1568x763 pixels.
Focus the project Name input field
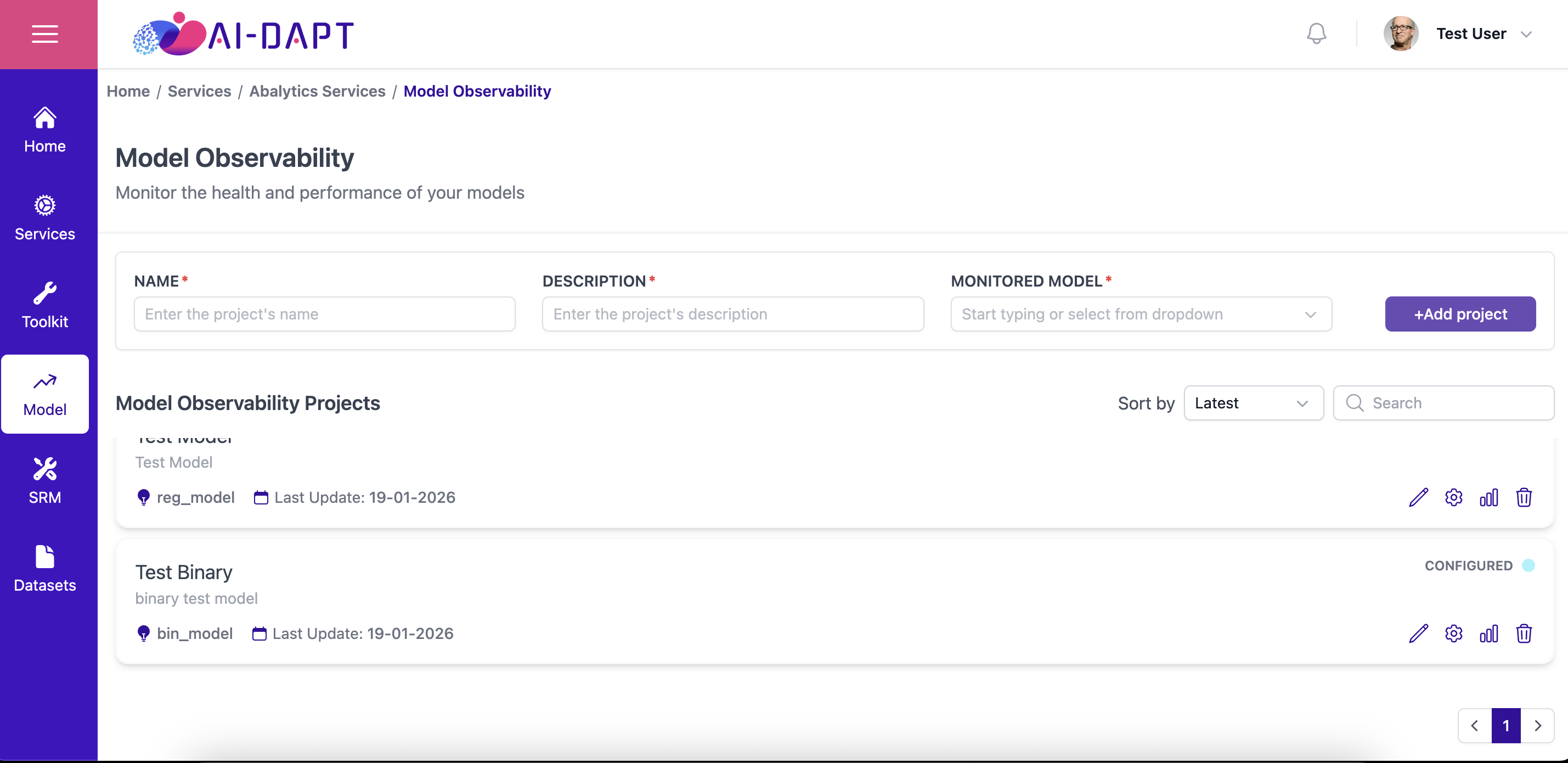coord(324,314)
